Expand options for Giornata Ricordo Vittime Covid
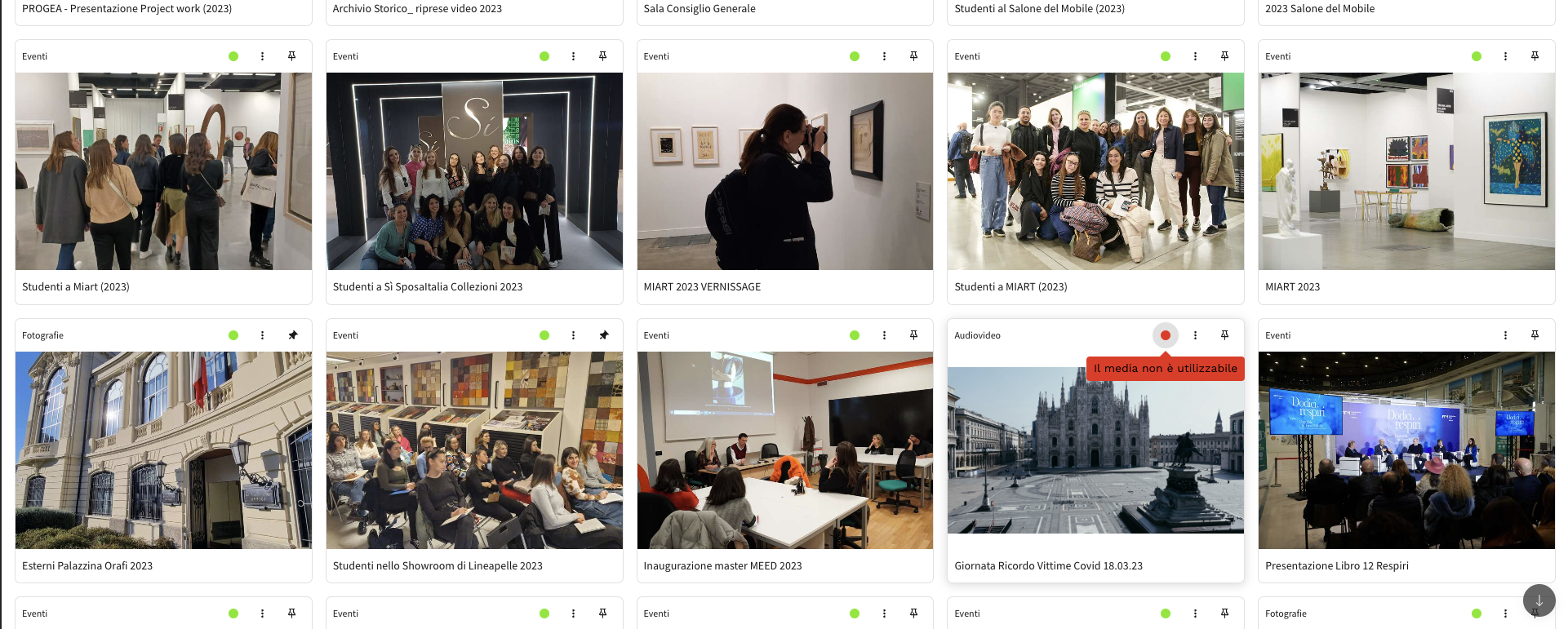The image size is (1568, 629). (1195, 335)
